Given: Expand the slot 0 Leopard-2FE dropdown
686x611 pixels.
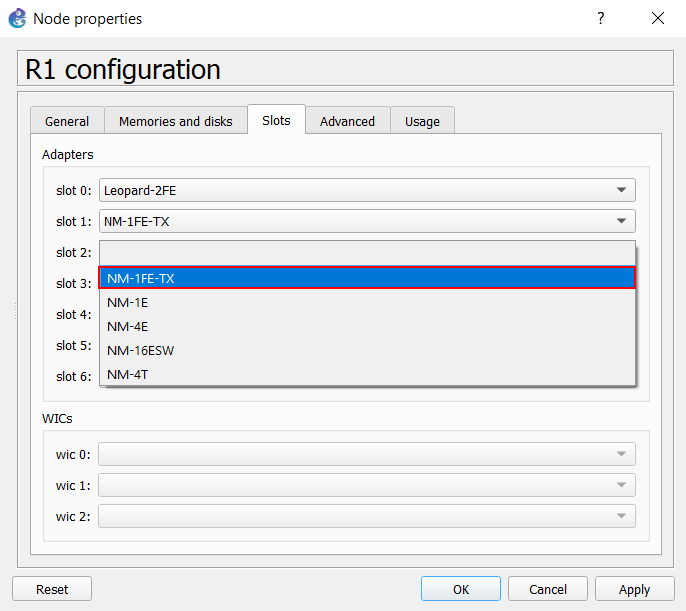Looking at the screenshot, I should 367,190.
